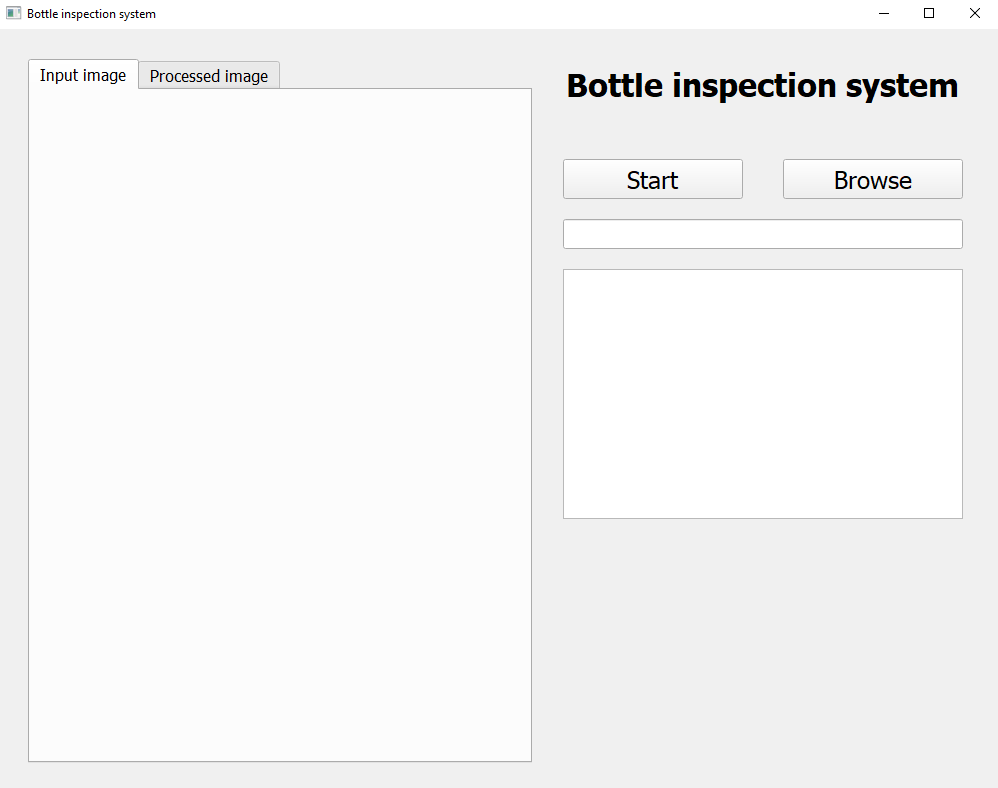The image size is (998, 788).
Task: Start the bottle inspection process
Action: point(652,179)
